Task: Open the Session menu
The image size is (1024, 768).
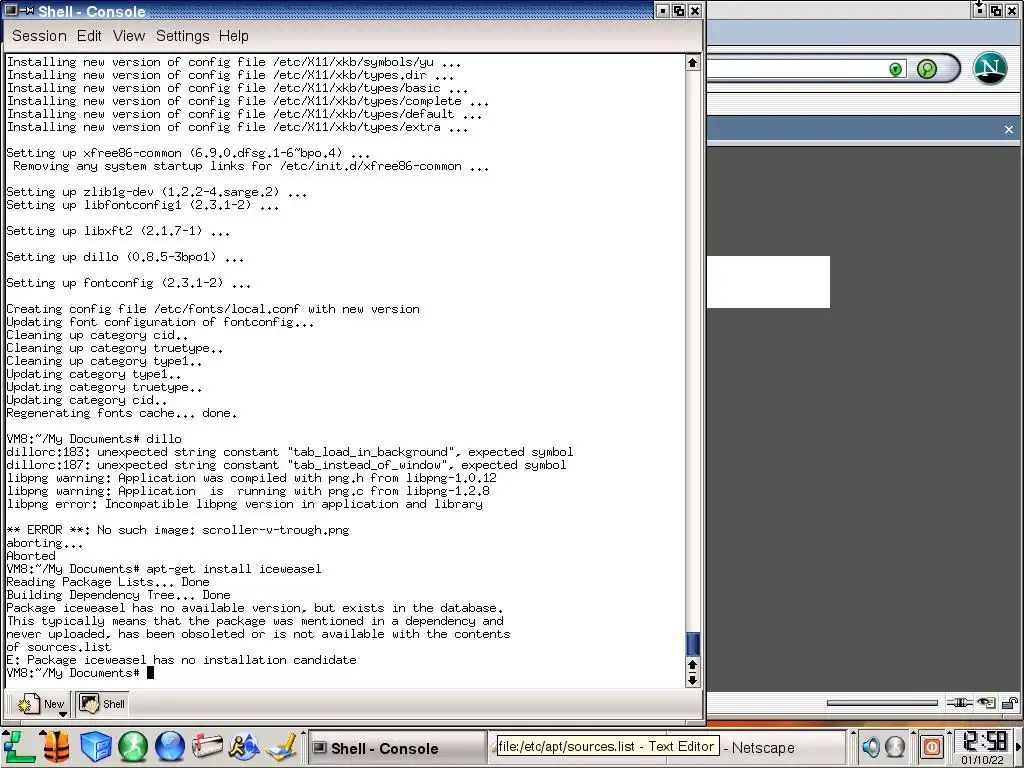Action: [x=39, y=36]
